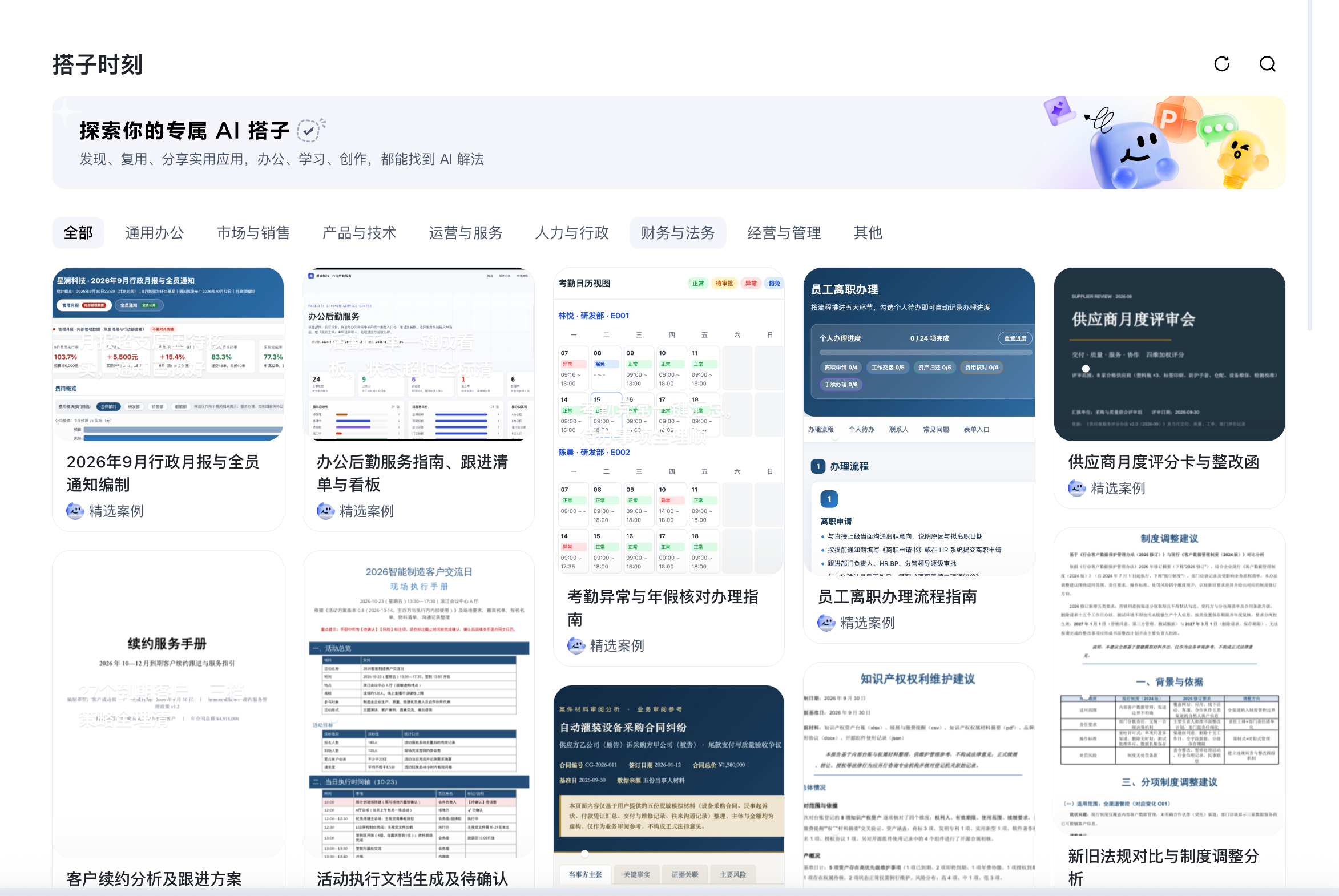This screenshot has height=896, width=1339.
Task: Click the 探索你的专属 AI 搭子 banner
Action: pos(668,142)
